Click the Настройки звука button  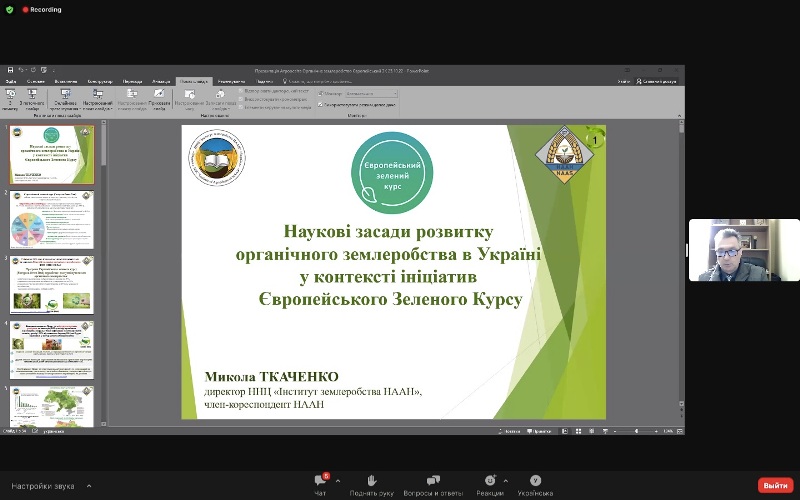[x=45, y=485]
